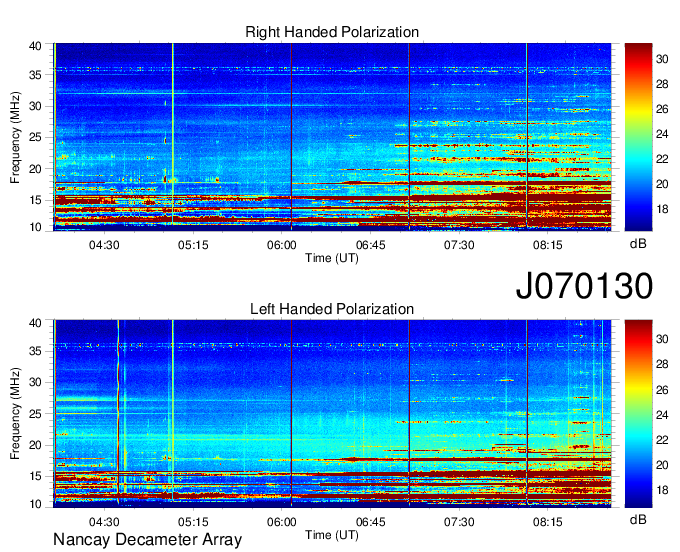Click 05:15 time tick under Left Handed plot

(193, 522)
